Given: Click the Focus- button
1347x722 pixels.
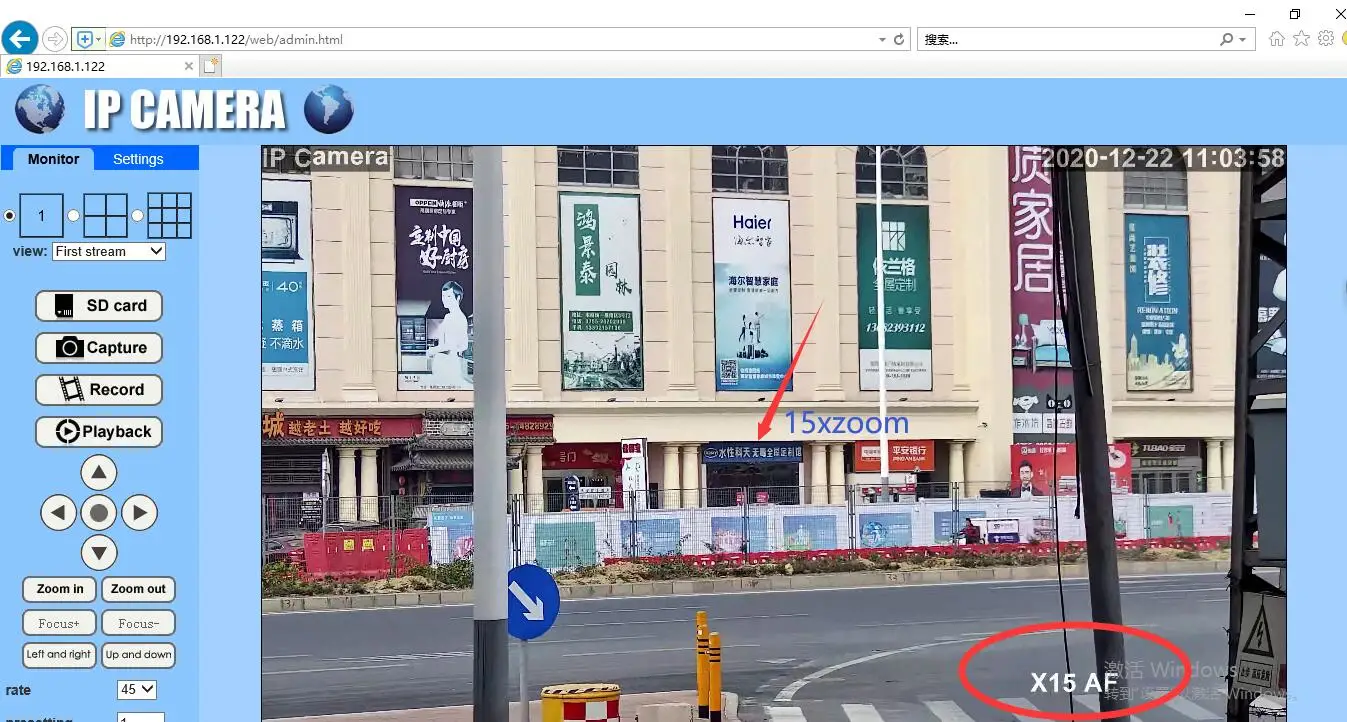Looking at the screenshot, I should [x=138, y=623].
